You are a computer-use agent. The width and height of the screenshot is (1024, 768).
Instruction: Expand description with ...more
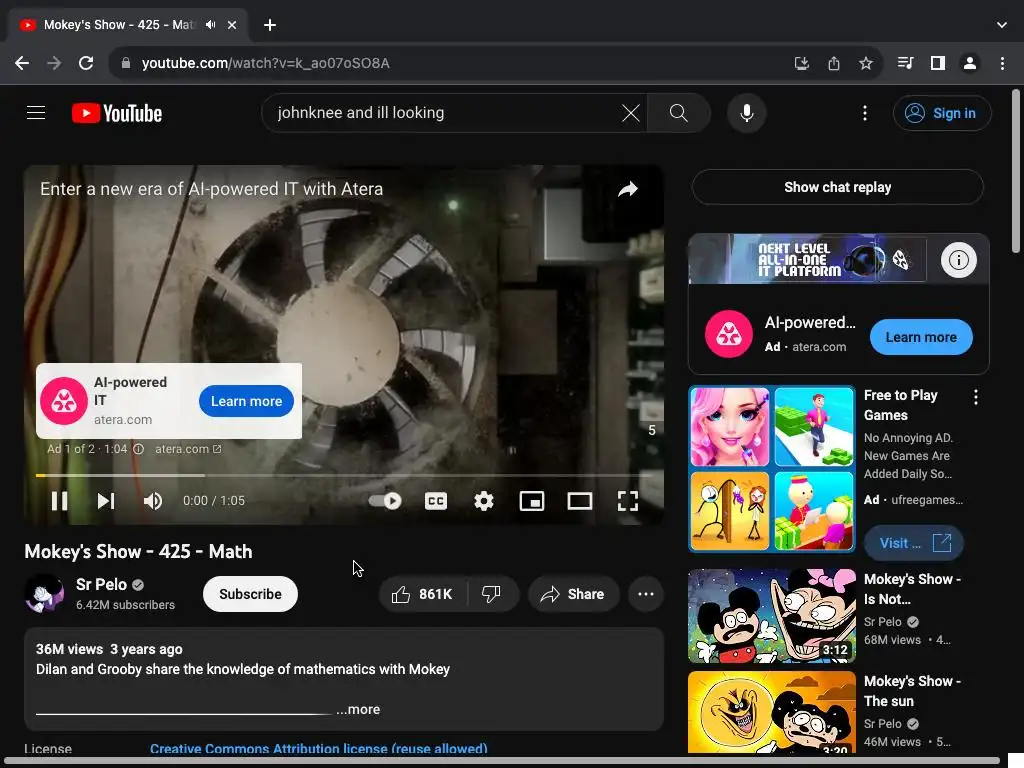[x=358, y=709]
